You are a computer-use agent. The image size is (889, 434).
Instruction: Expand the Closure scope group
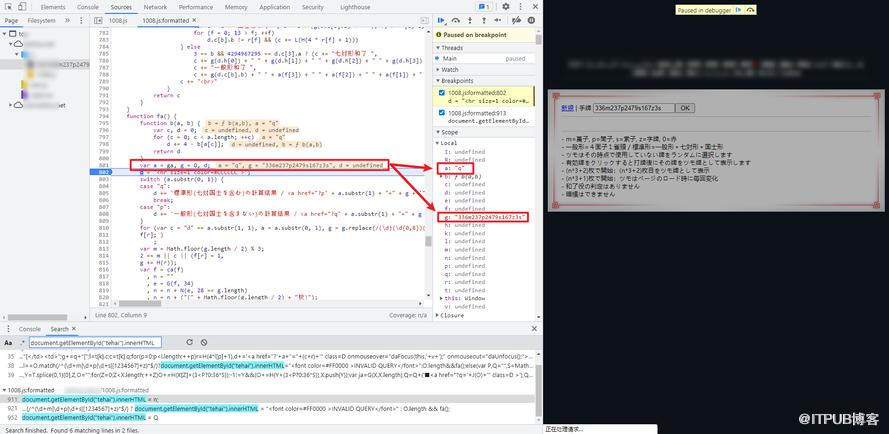pos(437,315)
